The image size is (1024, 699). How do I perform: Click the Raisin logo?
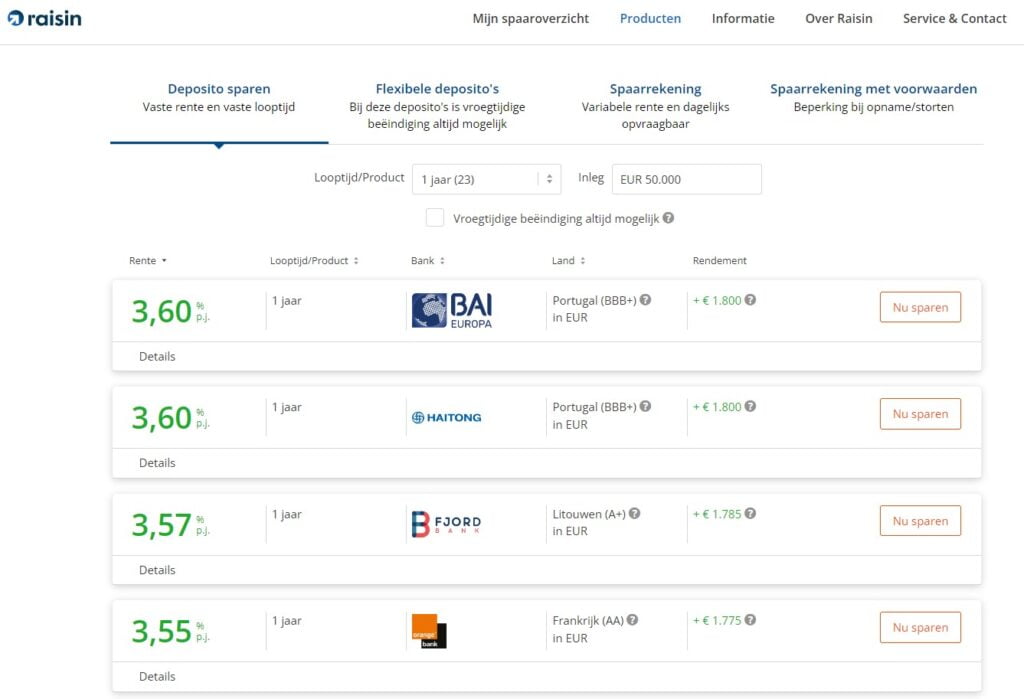click(45, 18)
